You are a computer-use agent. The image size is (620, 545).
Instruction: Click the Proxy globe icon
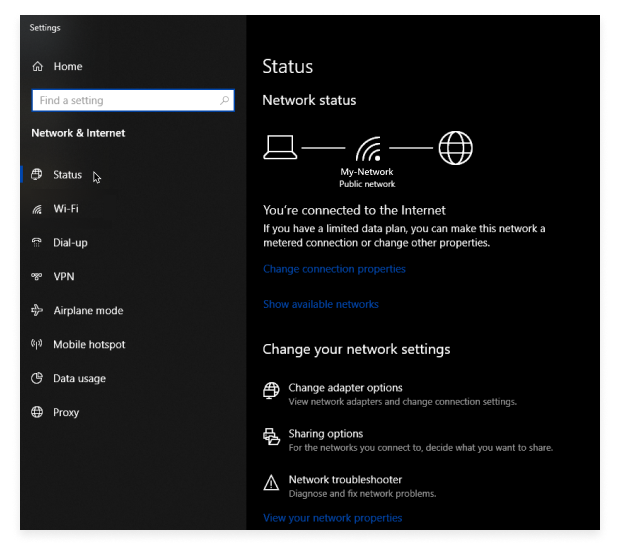point(38,413)
